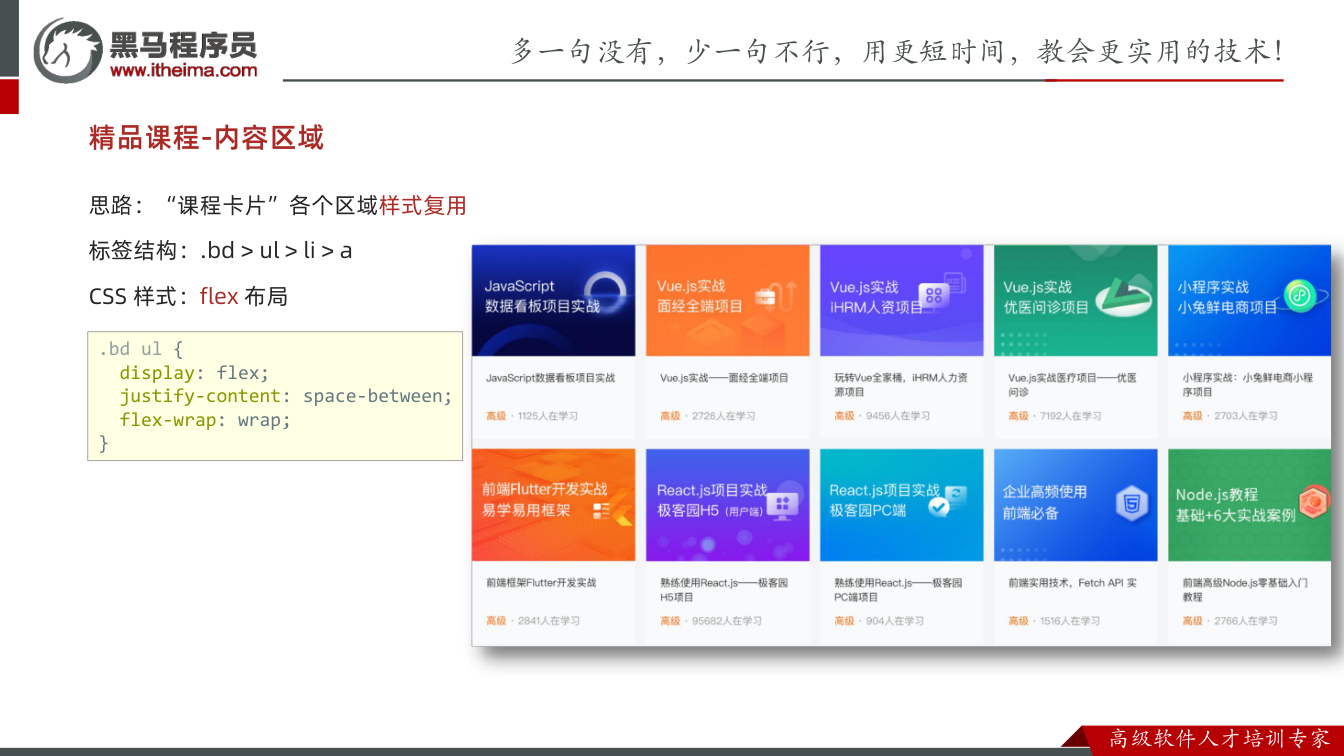This screenshot has width=1344, height=756.
Task: Click the text 904人在学习
Action: [x=895, y=621]
